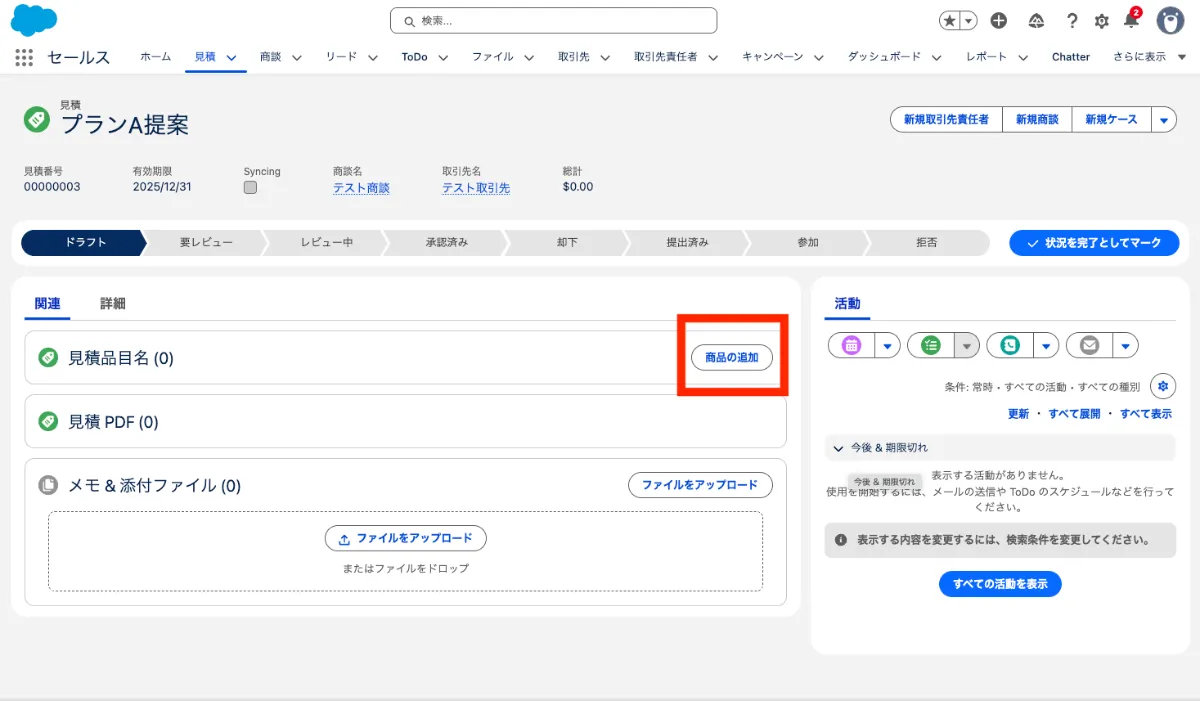Select the 却下 path stage
Viewport: 1200px width, 701px height.
[567, 242]
